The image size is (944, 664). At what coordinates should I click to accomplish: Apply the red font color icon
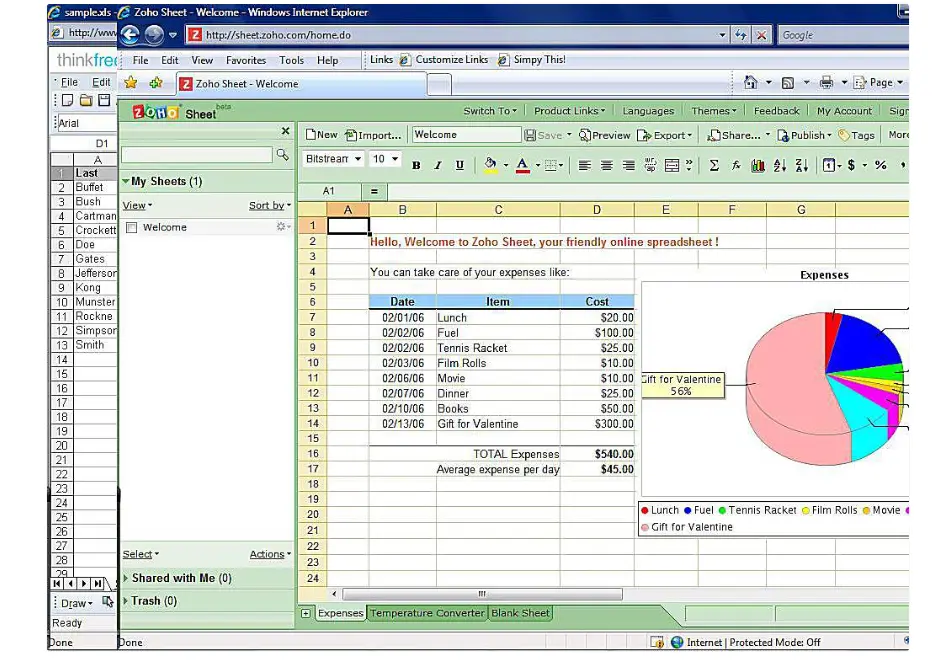coord(523,165)
